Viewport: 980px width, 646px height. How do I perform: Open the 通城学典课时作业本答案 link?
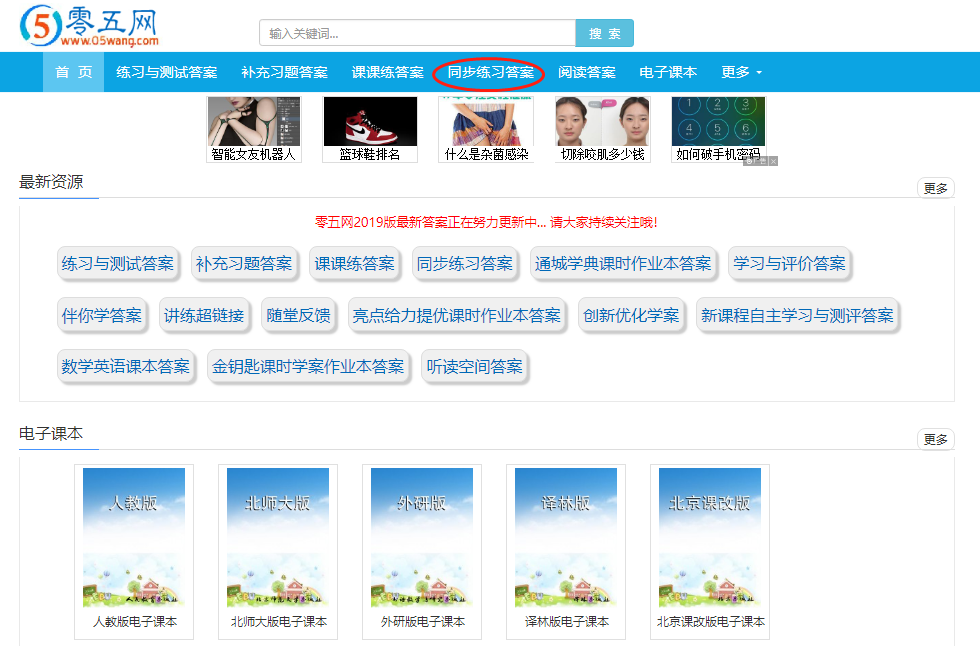(623, 264)
